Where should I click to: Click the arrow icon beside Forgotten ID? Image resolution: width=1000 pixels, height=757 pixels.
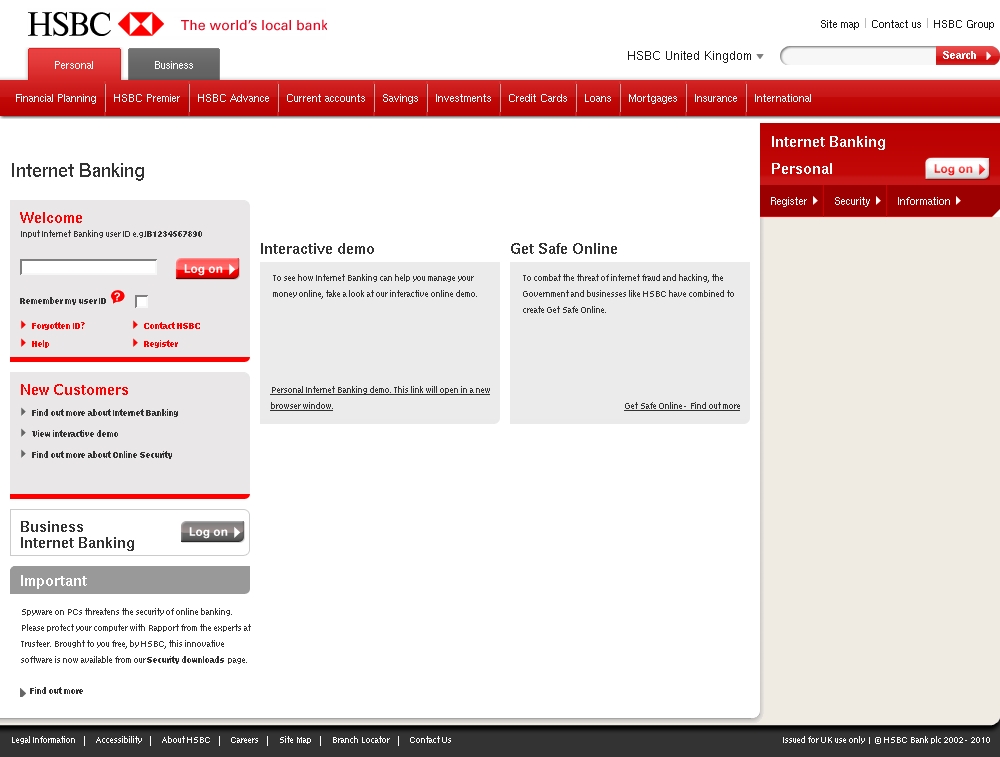(x=23, y=325)
